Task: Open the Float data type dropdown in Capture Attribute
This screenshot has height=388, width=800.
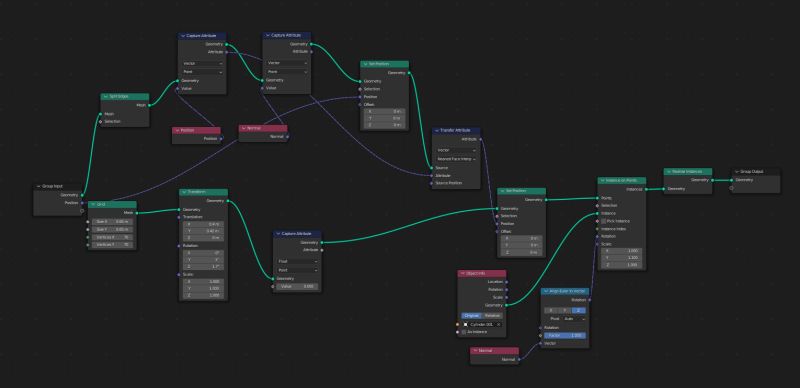Action: (x=297, y=261)
